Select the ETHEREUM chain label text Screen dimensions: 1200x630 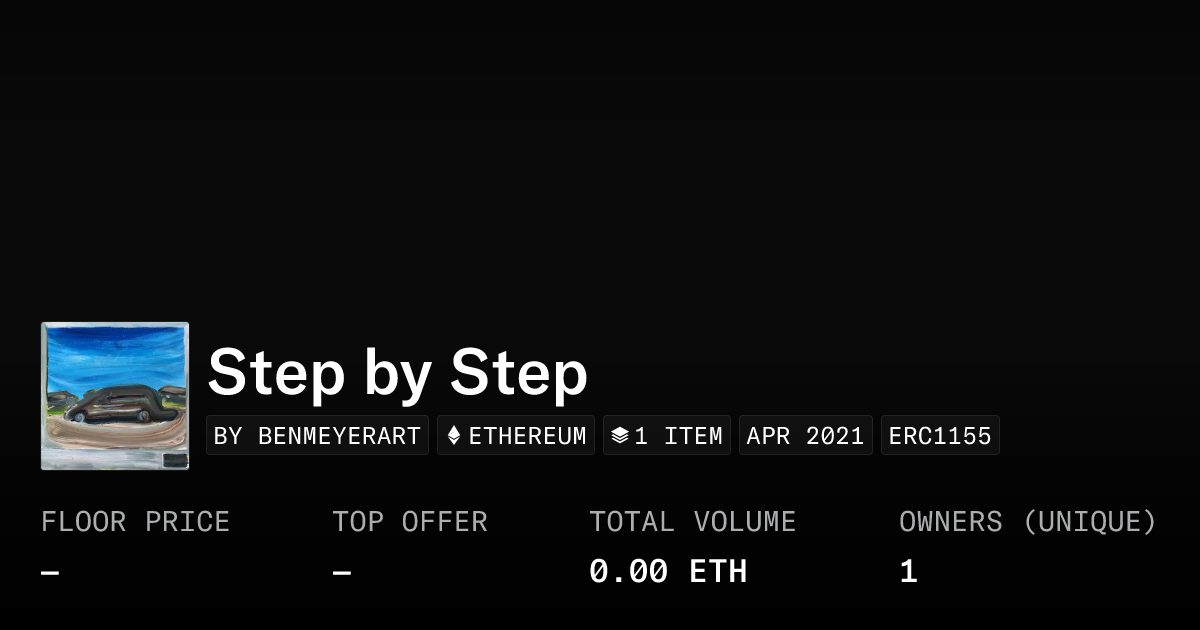pyautogui.click(x=527, y=436)
